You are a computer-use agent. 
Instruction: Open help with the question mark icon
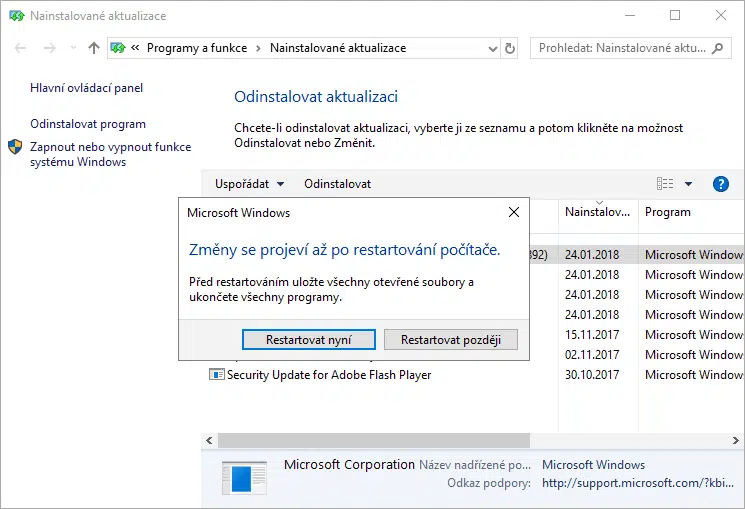720,183
